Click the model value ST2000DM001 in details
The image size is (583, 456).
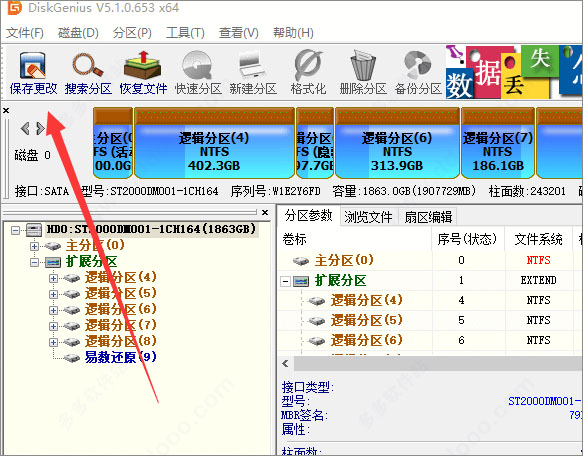point(544,401)
